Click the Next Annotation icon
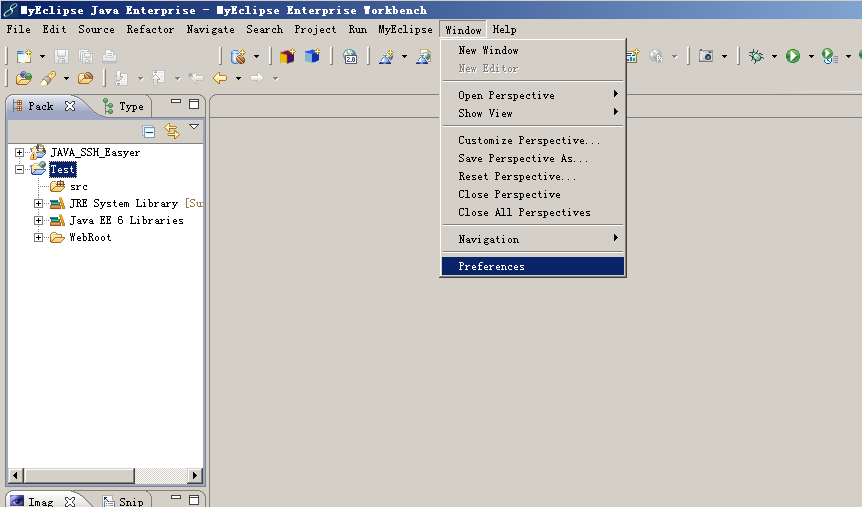 coord(121,78)
